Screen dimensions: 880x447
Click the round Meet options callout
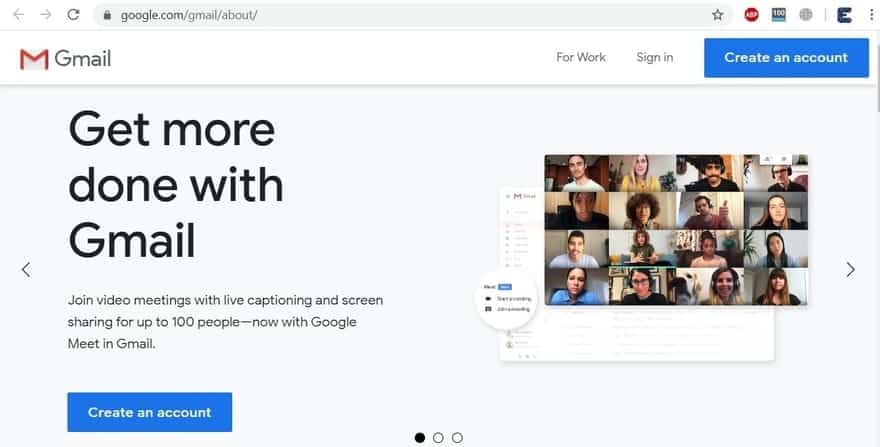click(507, 300)
